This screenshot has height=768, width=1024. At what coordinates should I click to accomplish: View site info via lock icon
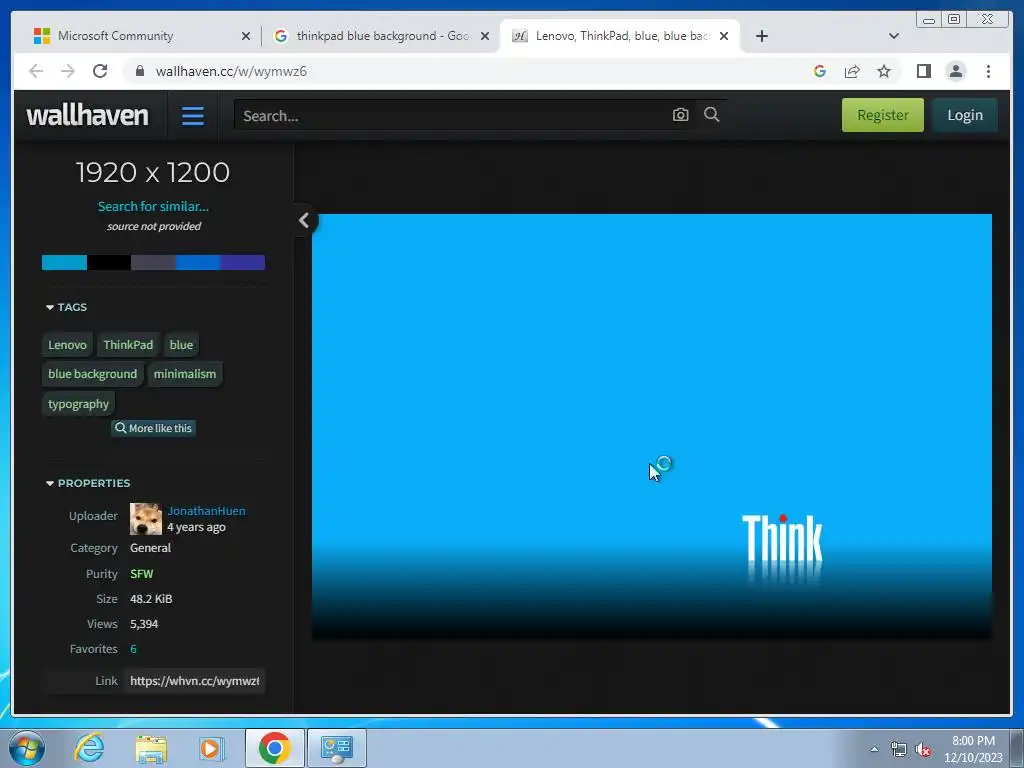[140, 71]
